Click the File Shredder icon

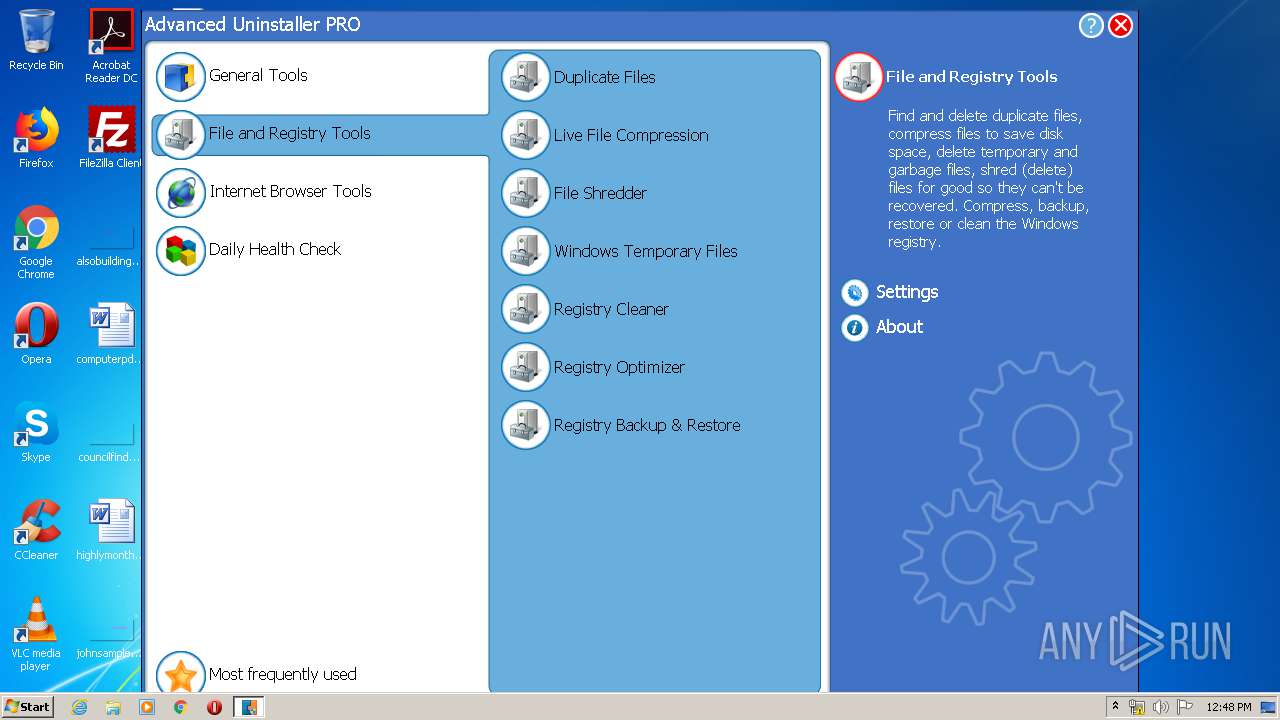click(x=525, y=194)
